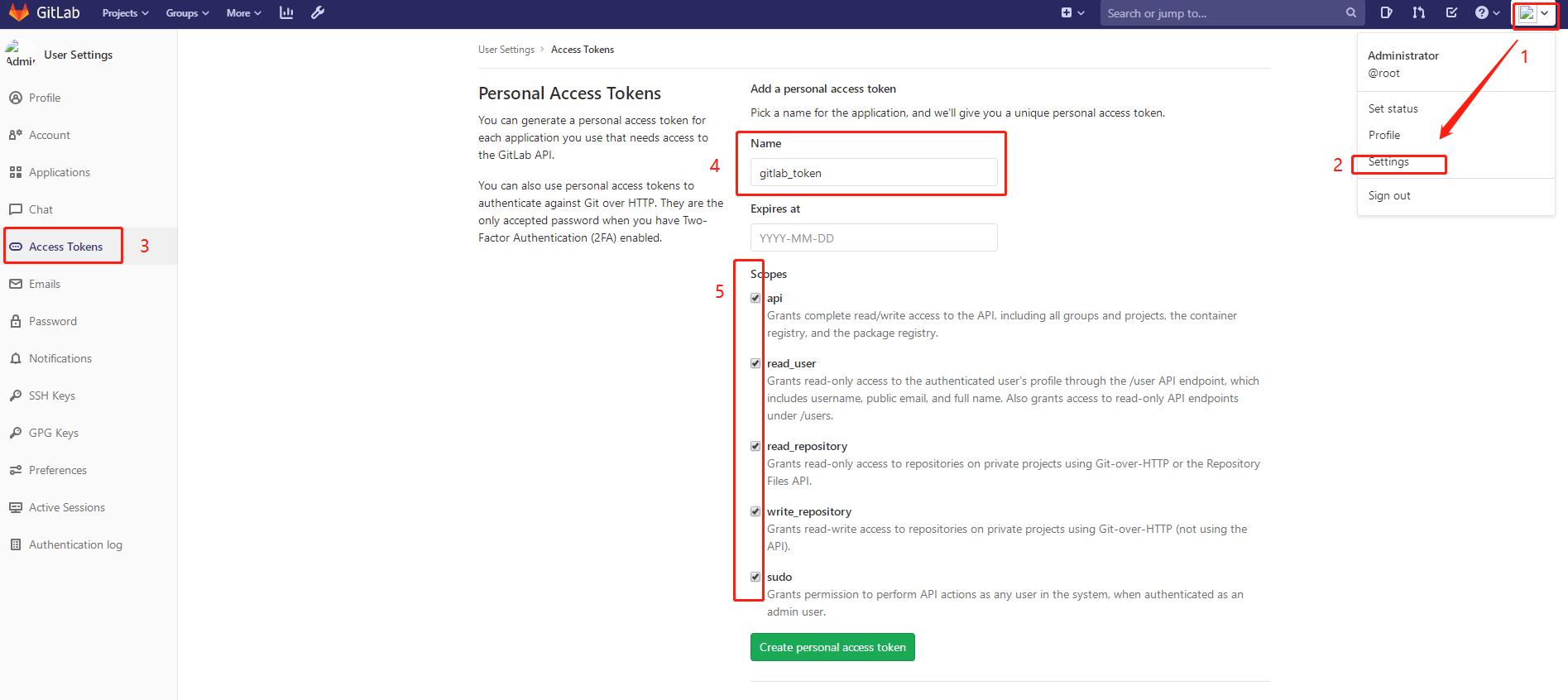1568x700 pixels.
Task: Uncheck the read_repository scope
Action: (755, 446)
